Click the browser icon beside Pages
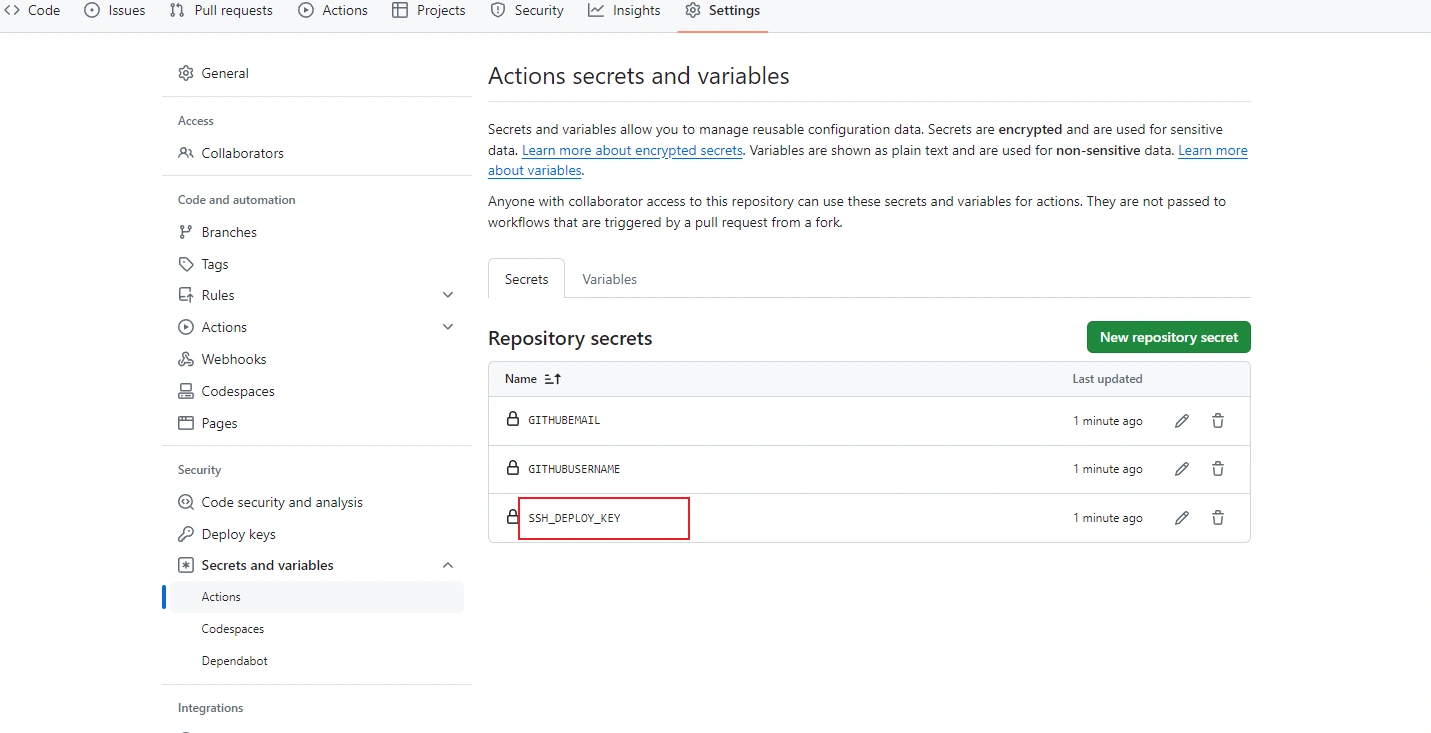This screenshot has width=1431, height=733. click(186, 423)
